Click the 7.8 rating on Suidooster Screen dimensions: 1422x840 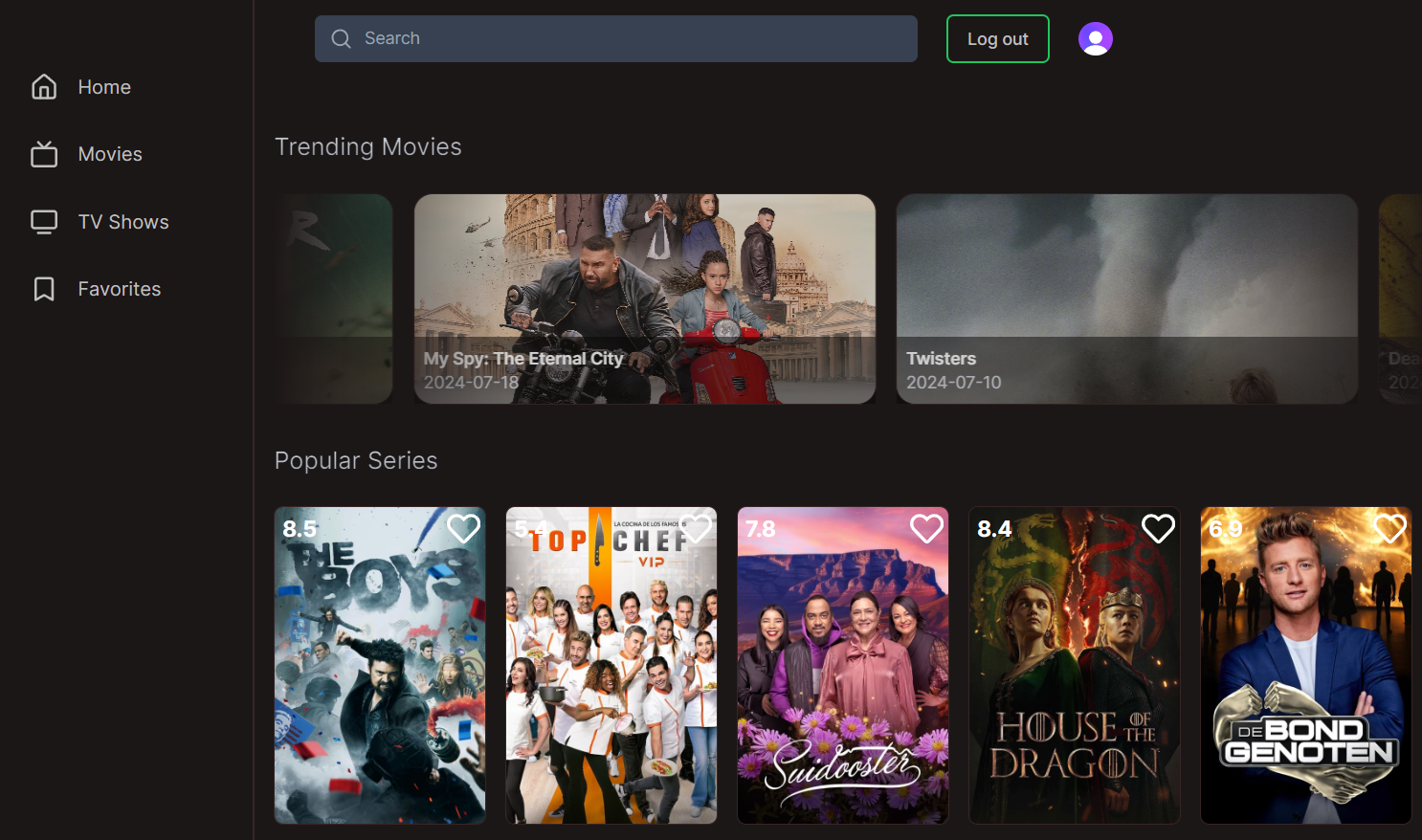(761, 528)
